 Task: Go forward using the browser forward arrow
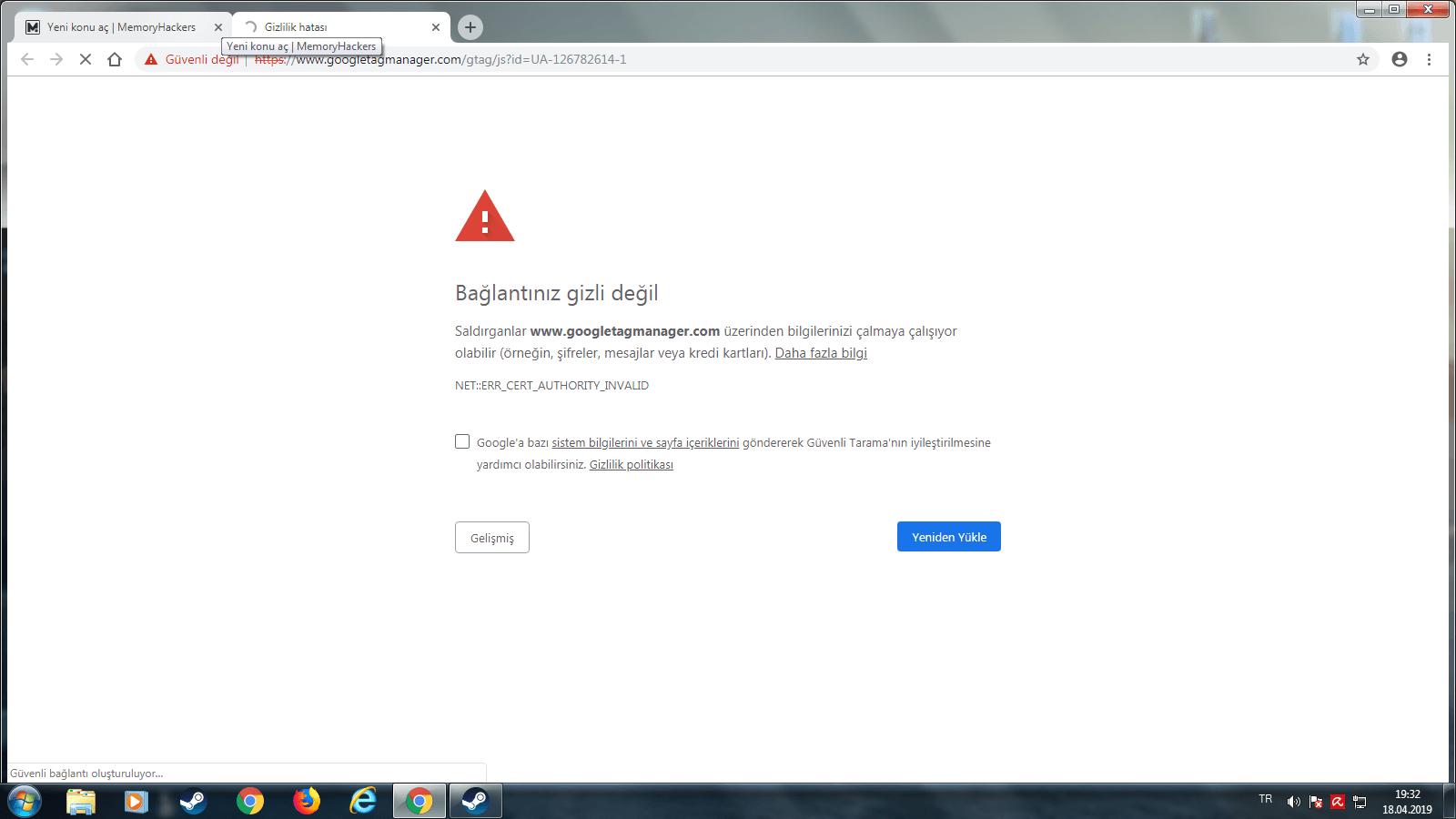click(x=56, y=59)
